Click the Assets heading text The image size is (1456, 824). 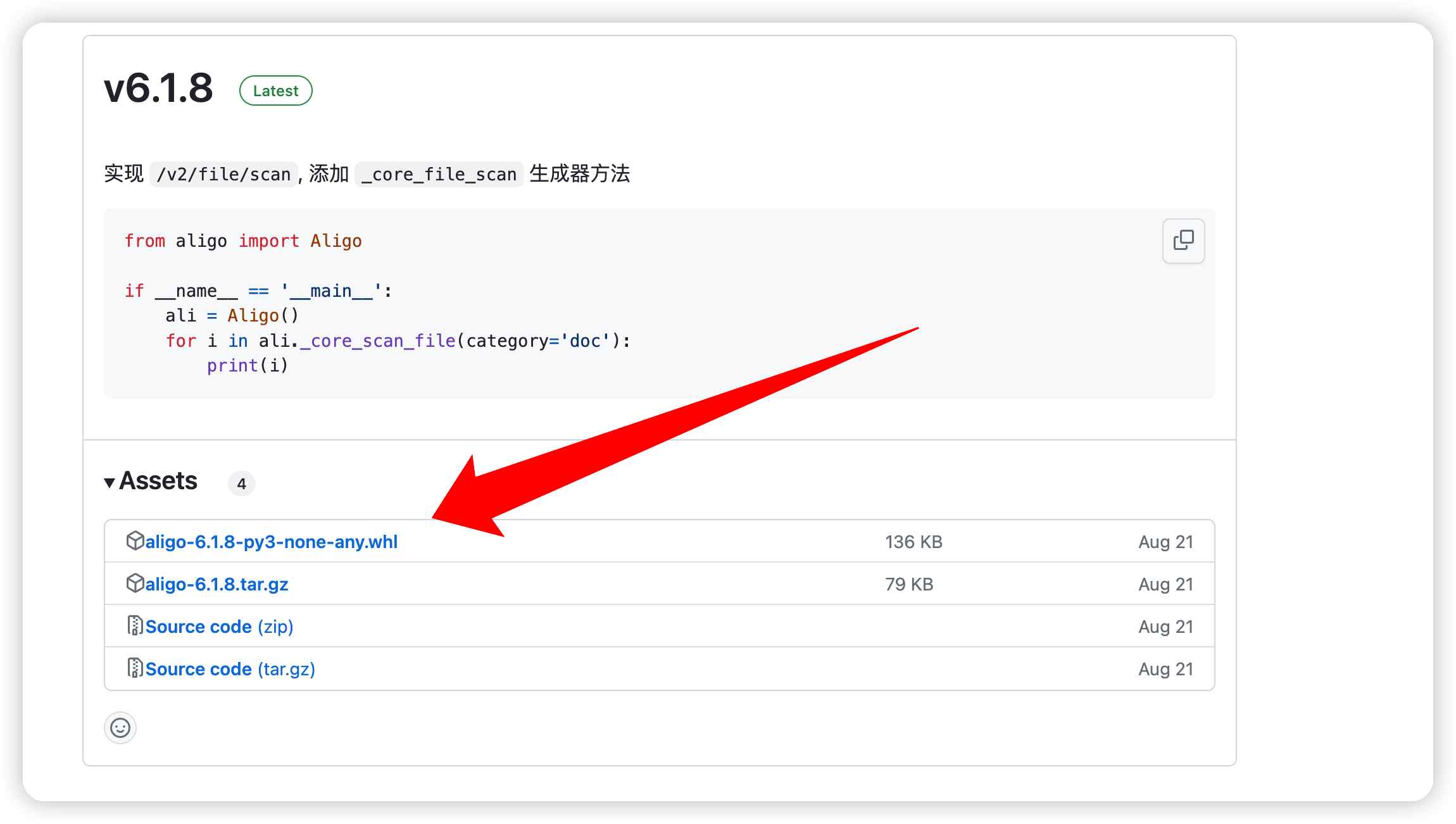pos(158,481)
